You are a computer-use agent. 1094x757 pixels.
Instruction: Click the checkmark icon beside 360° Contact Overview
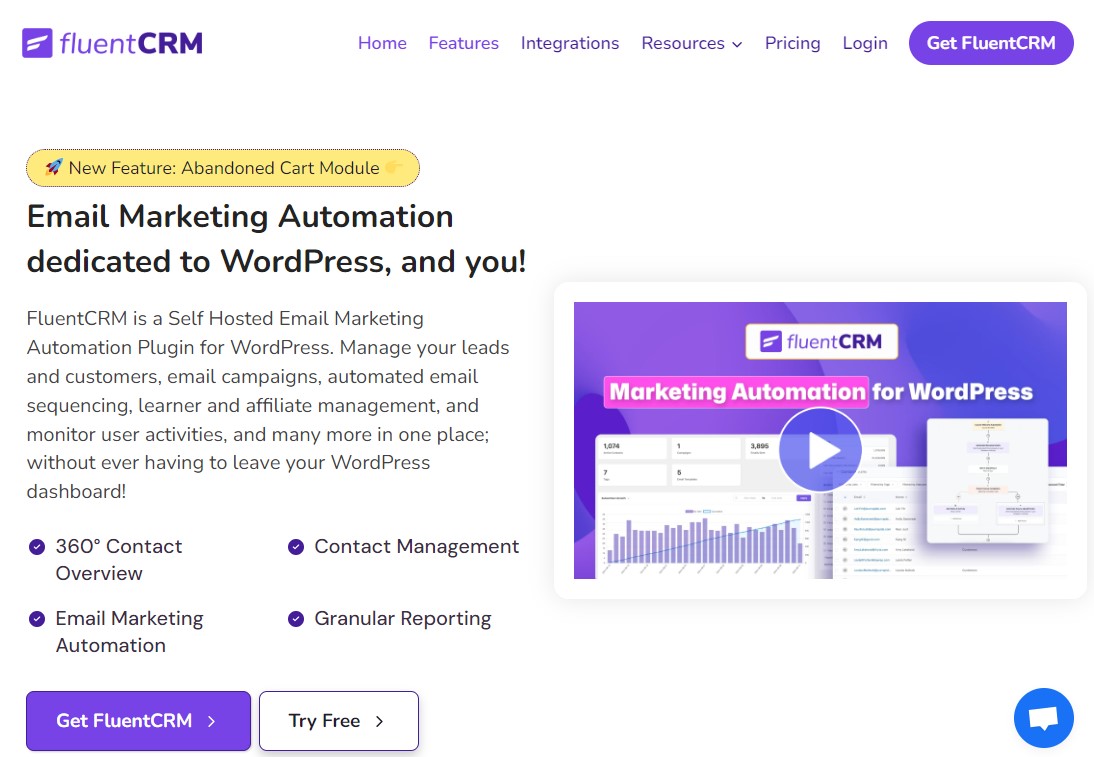click(x=36, y=547)
